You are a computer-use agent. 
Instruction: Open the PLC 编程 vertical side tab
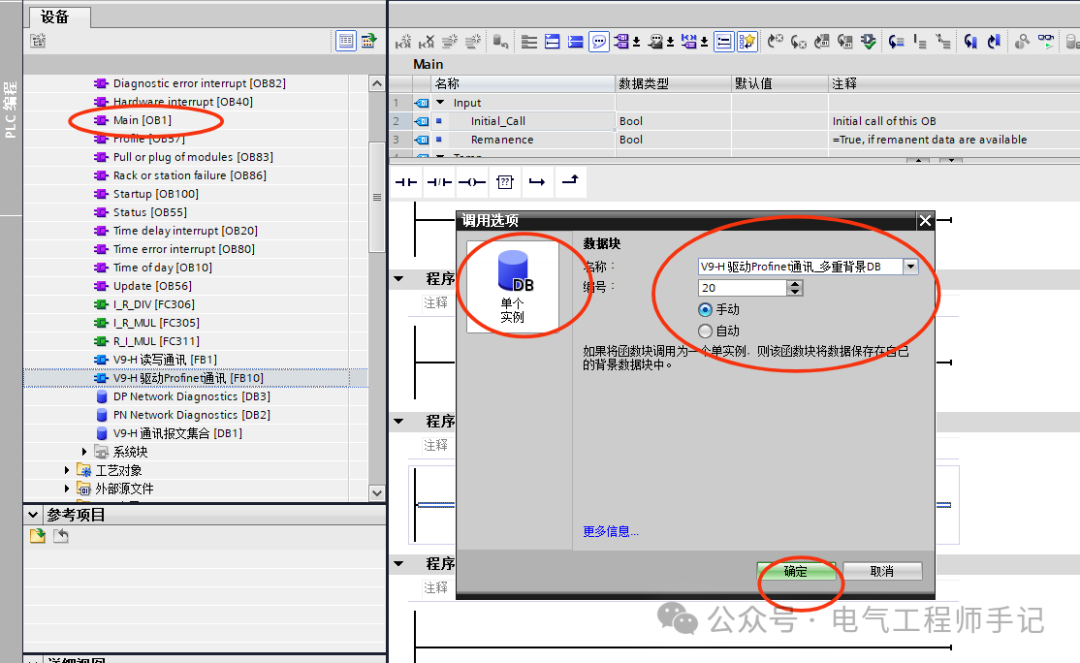[10, 108]
